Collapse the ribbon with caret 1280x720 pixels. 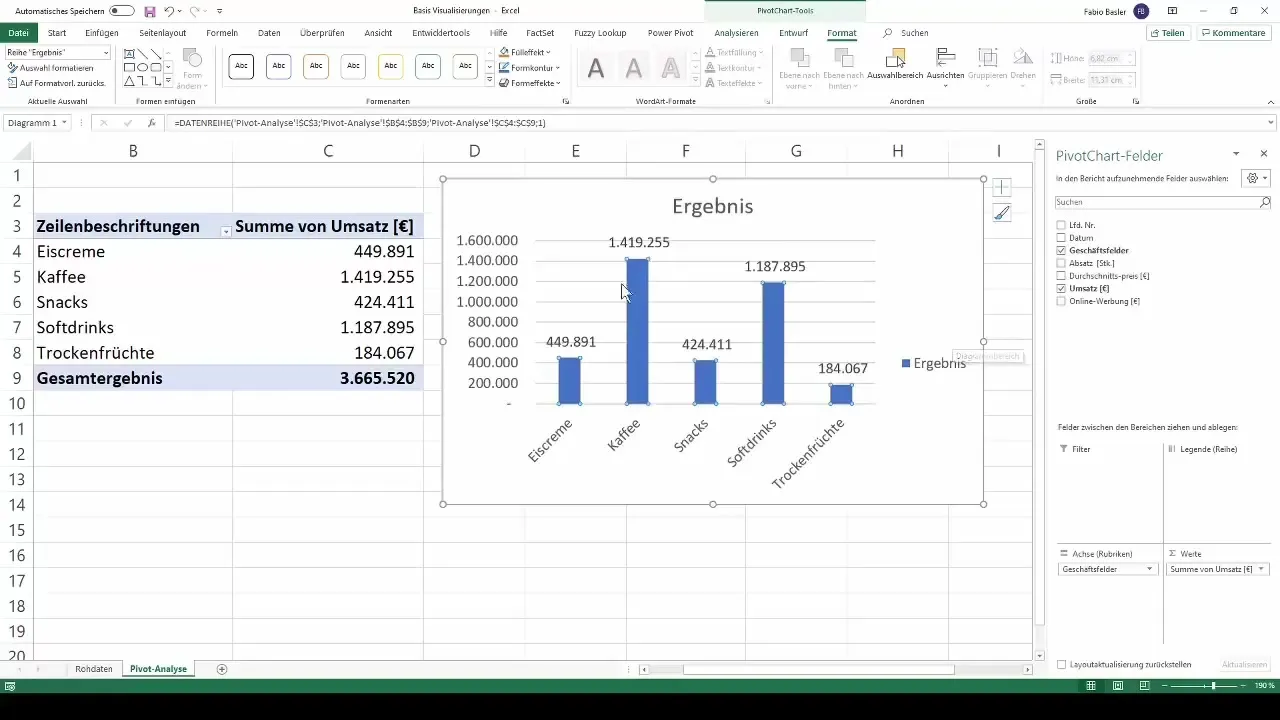coord(1272,102)
